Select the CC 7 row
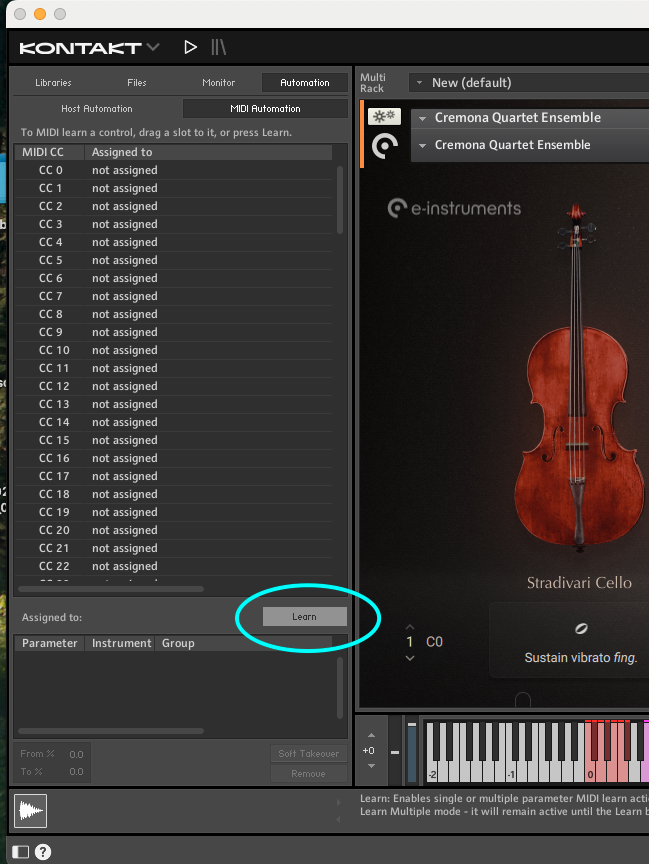This screenshot has width=649, height=864. (x=173, y=296)
